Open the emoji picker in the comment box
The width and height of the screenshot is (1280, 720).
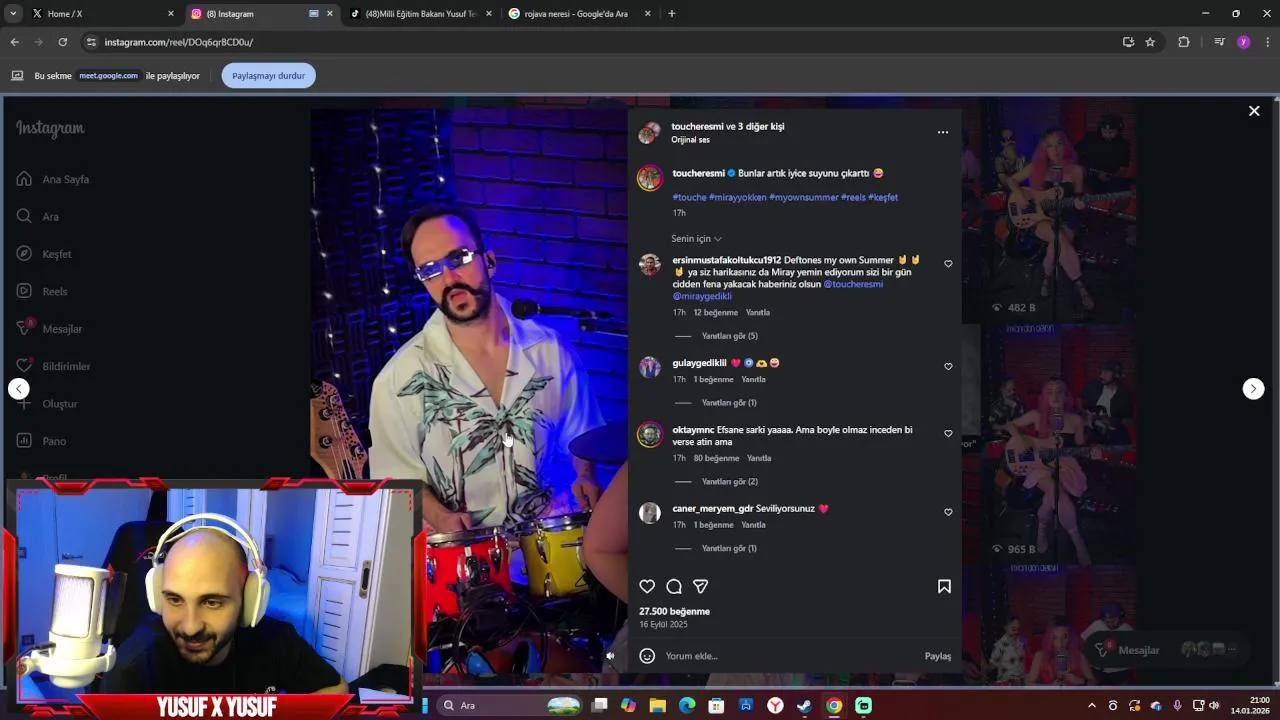tap(647, 656)
